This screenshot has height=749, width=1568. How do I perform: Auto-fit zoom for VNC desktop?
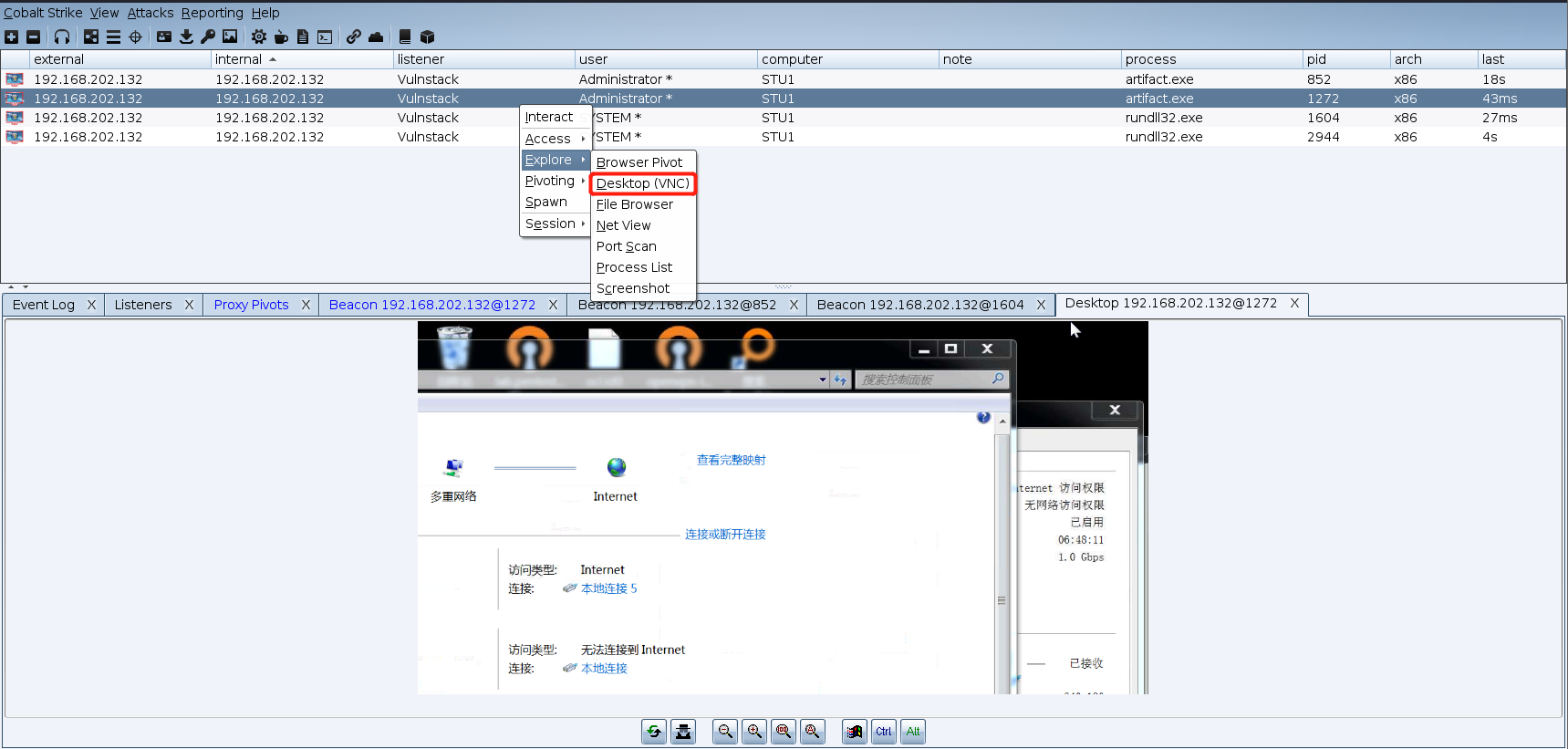click(813, 732)
